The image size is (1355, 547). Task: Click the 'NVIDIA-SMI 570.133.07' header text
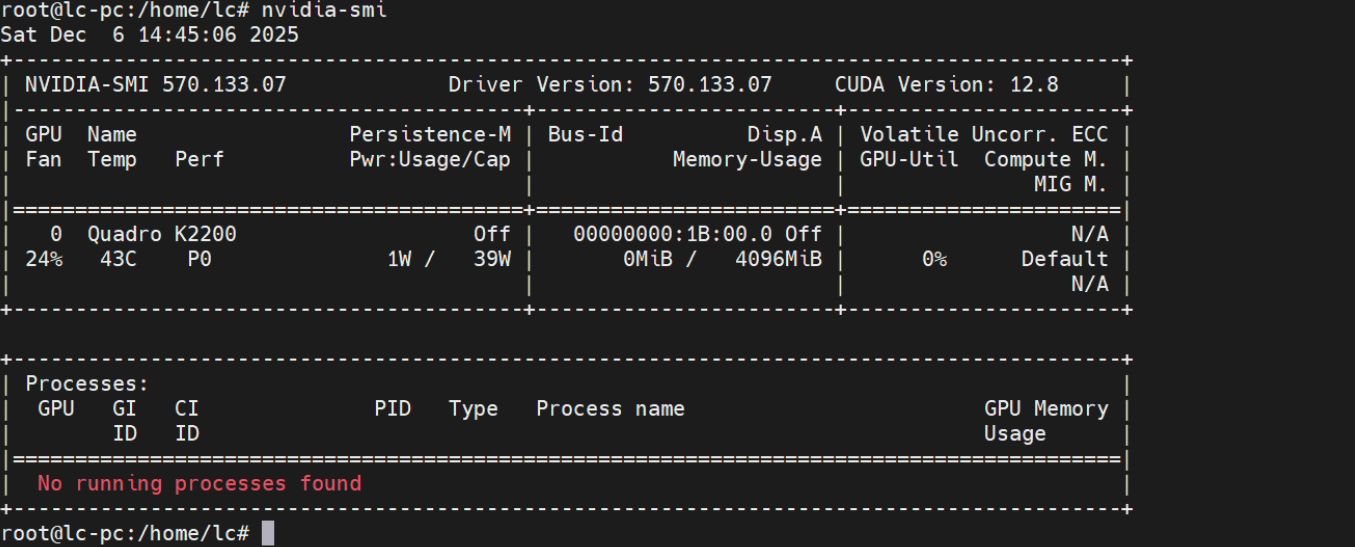coord(155,85)
